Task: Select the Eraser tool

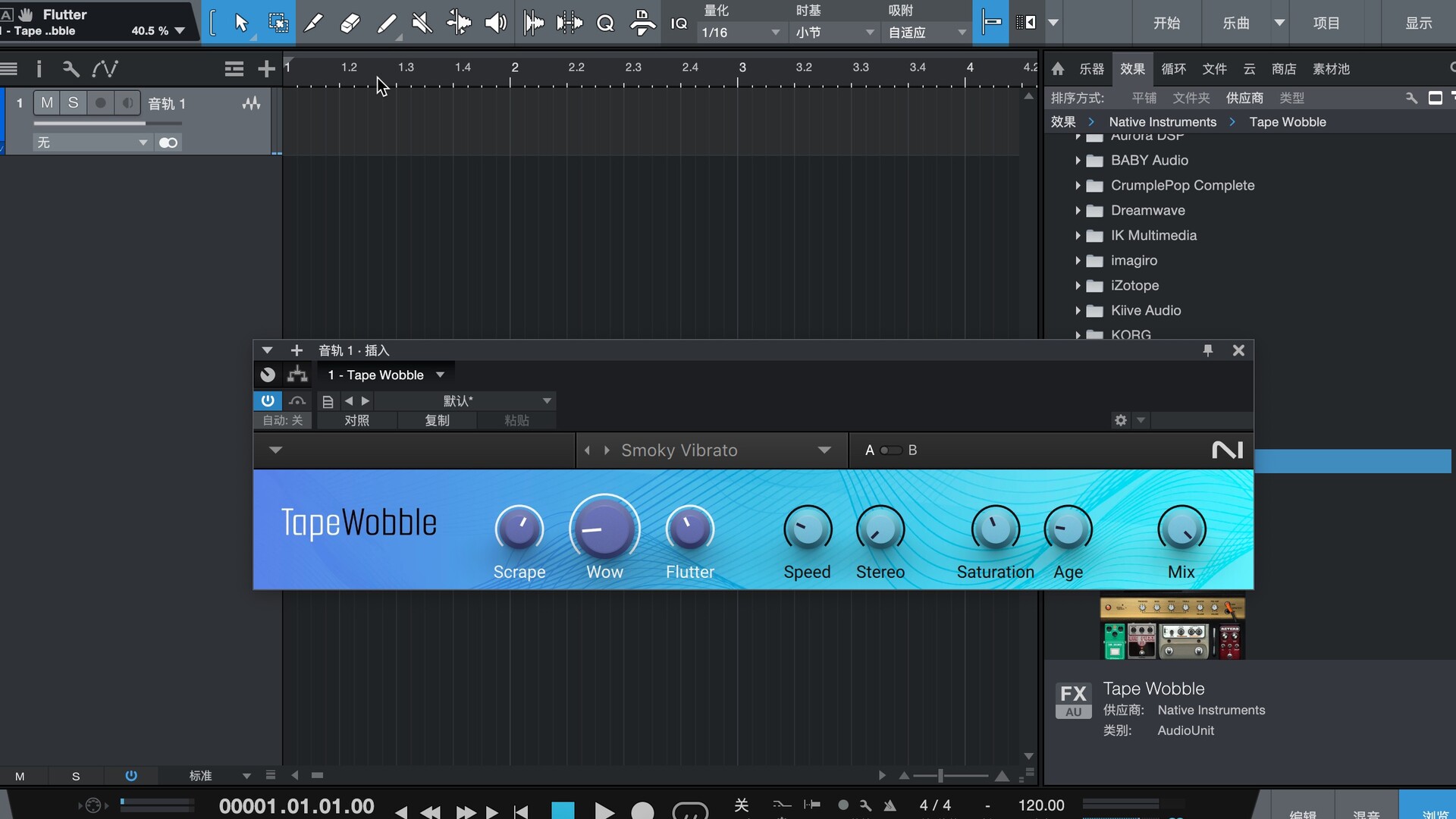Action: click(350, 23)
